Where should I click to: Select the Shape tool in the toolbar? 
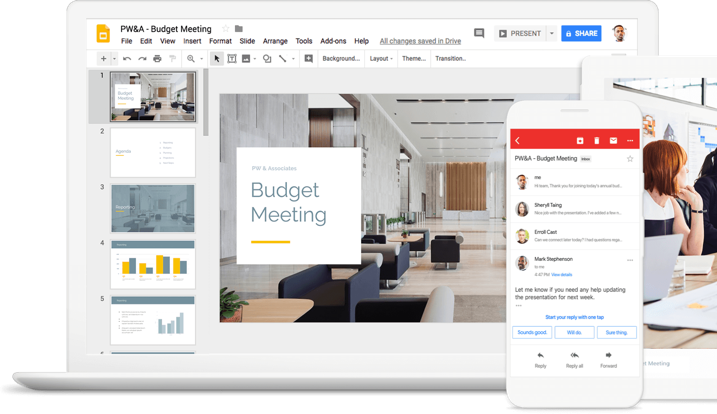[x=267, y=59]
